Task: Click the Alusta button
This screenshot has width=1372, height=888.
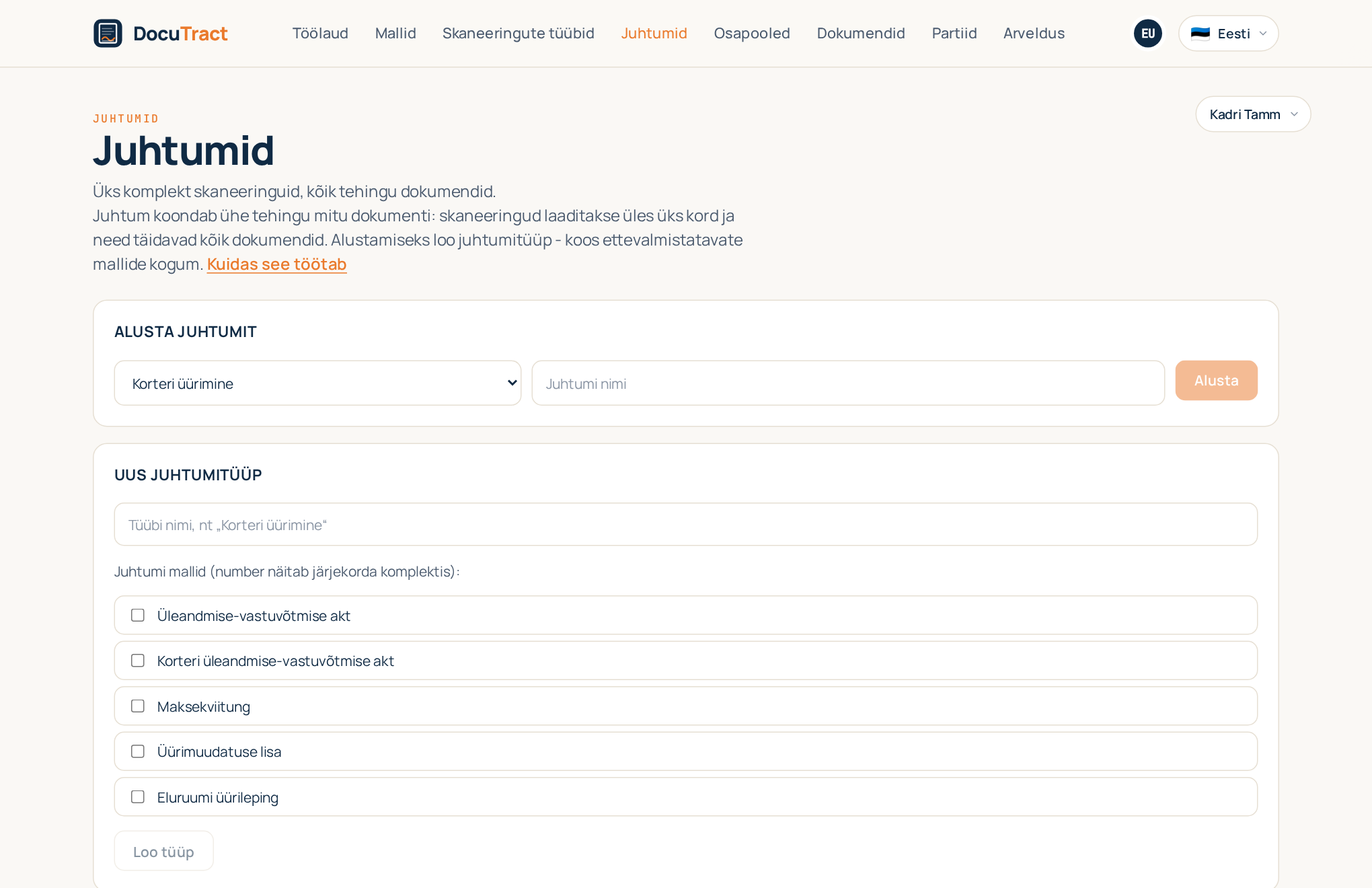Action: pos(1216,381)
